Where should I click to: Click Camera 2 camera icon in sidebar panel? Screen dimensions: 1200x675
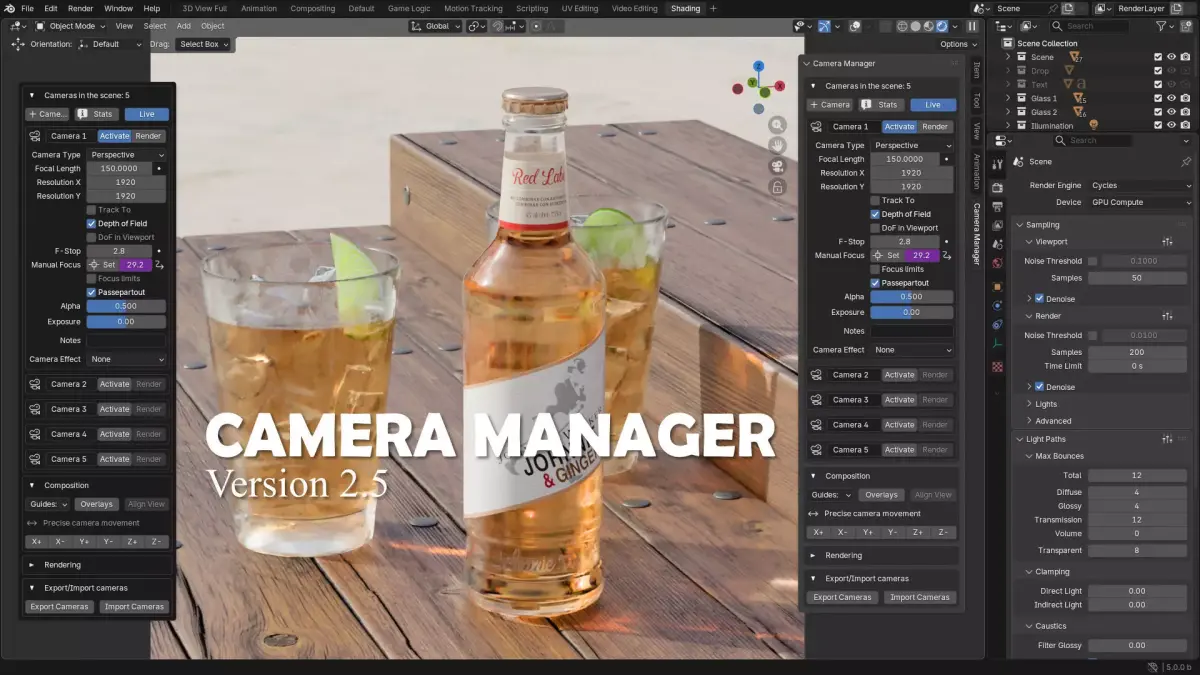(x=817, y=375)
